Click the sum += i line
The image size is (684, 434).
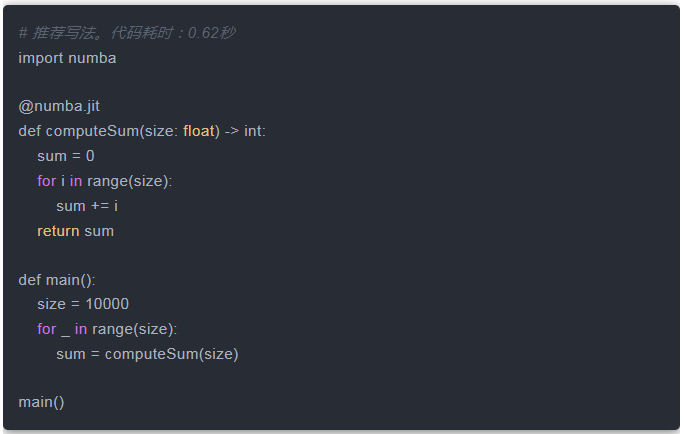click(87, 205)
